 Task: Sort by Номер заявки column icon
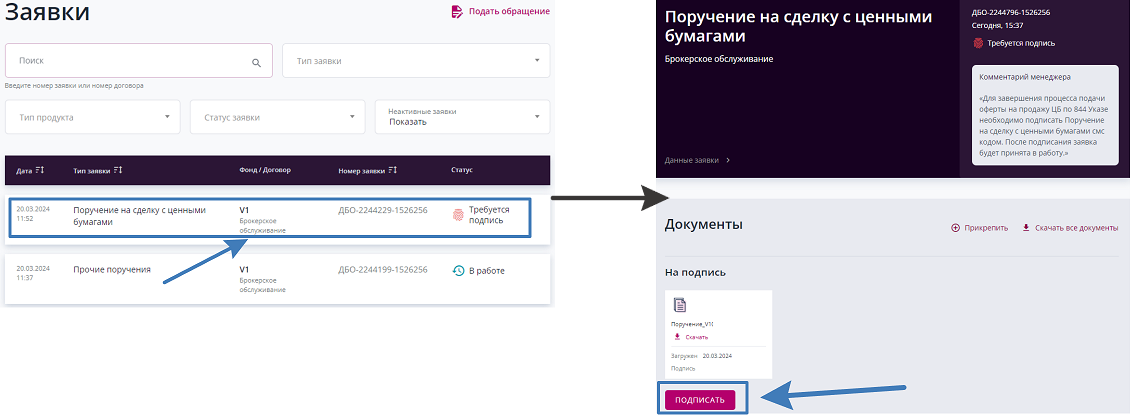point(392,170)
